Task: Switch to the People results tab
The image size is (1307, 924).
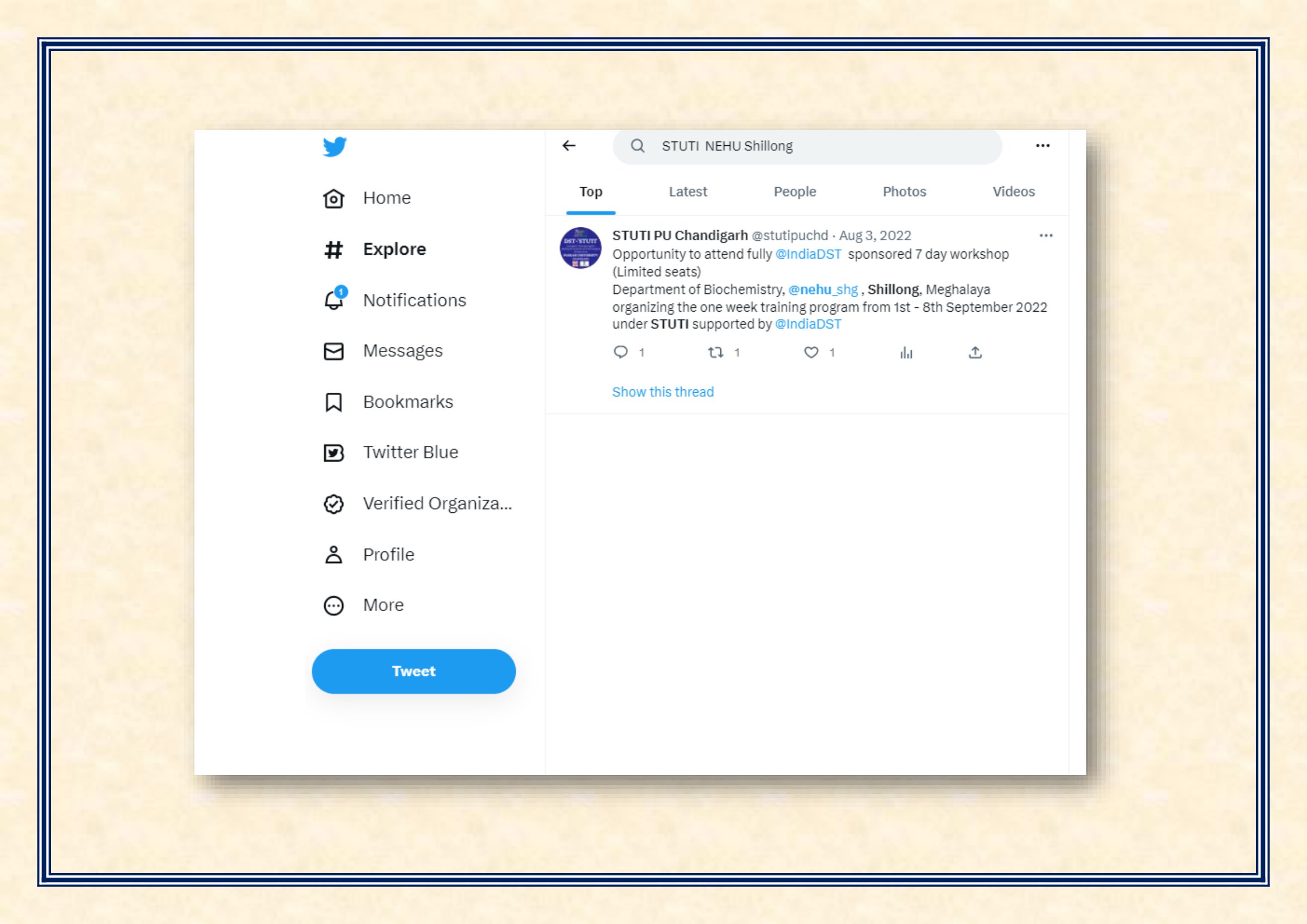Action: 795,192
